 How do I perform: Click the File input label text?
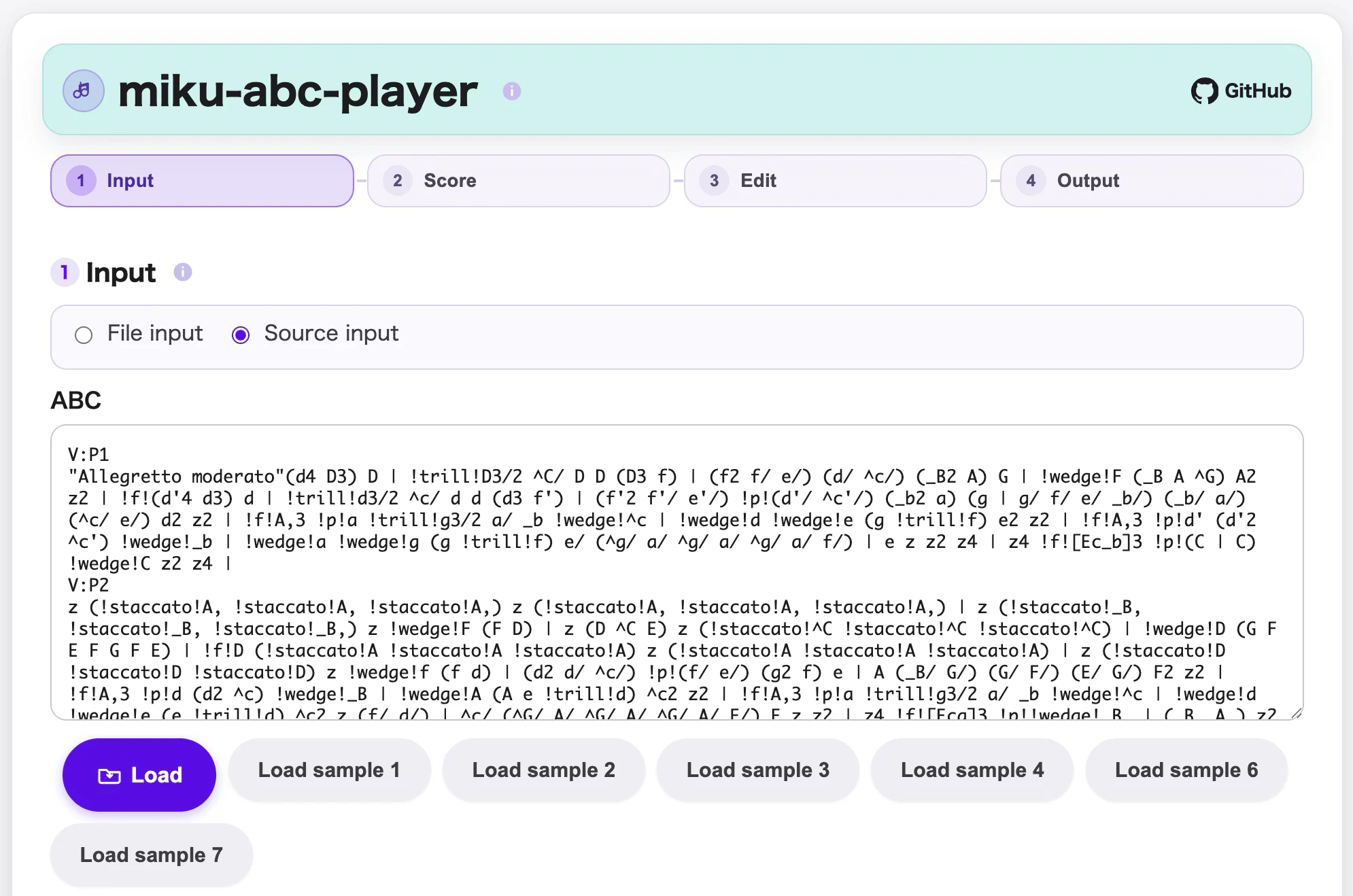pyautogui.click(x=155, y=333)
